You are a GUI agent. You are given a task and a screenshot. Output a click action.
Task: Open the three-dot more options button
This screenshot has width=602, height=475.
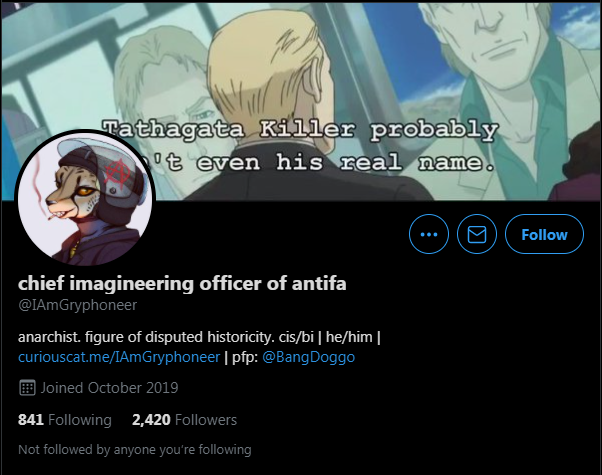coord(428,234)
